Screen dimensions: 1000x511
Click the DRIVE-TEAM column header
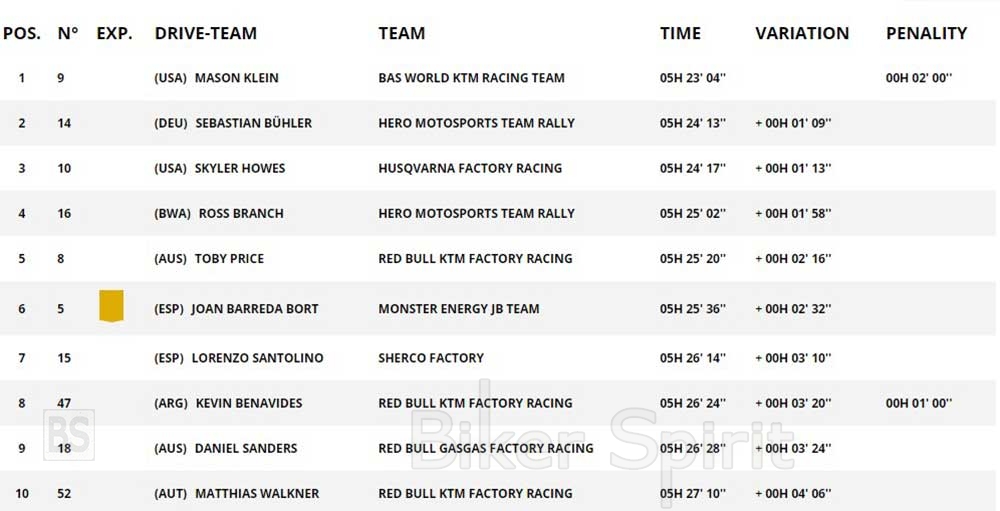[205, 33]
